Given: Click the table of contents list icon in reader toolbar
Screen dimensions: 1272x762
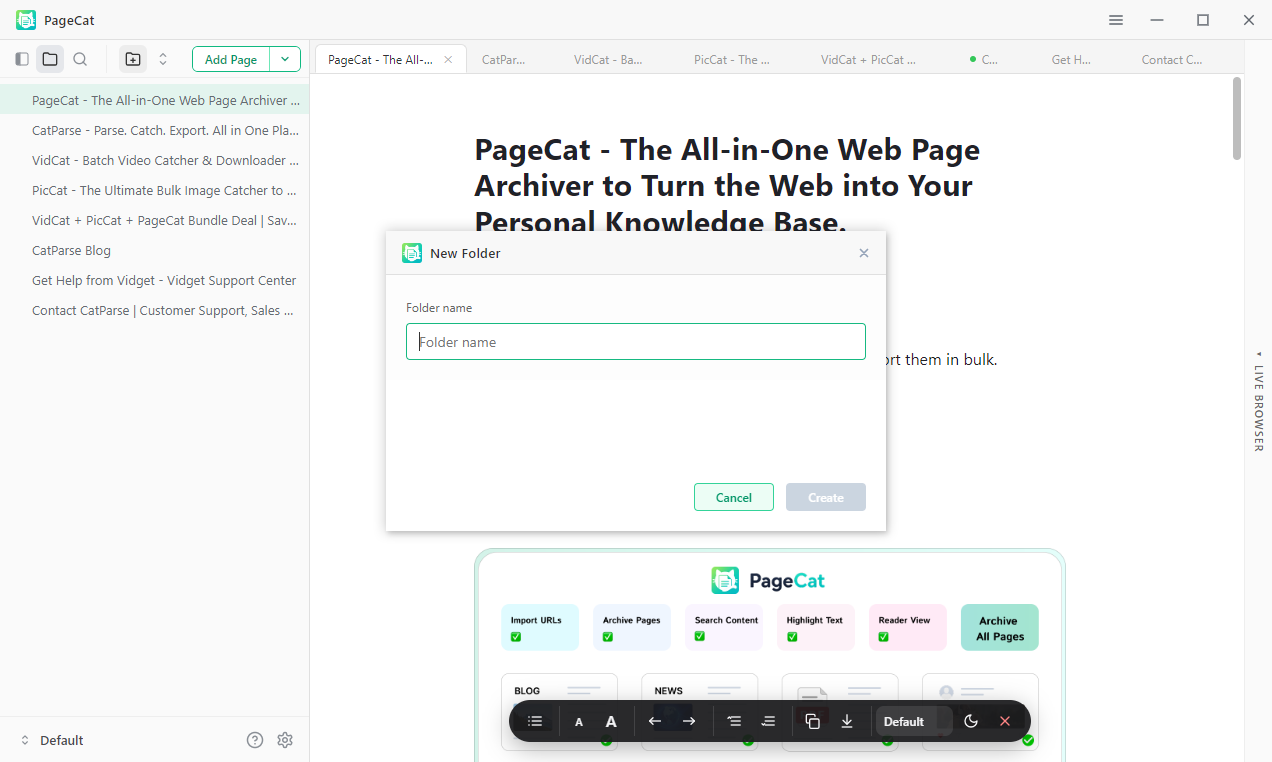Looking at the screenshot, I should point(535,721).
